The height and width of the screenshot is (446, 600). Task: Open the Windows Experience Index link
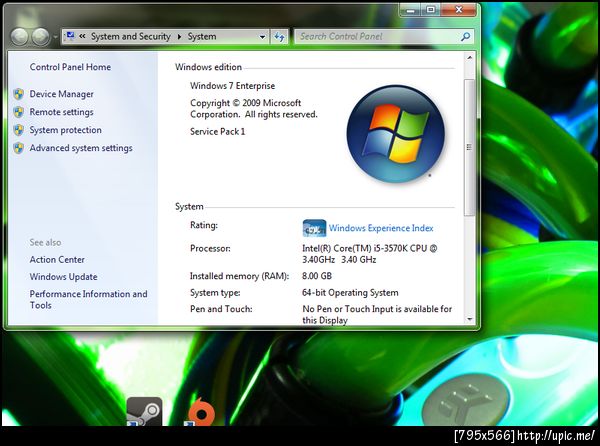pyautogui.click(x=381, y=228)
